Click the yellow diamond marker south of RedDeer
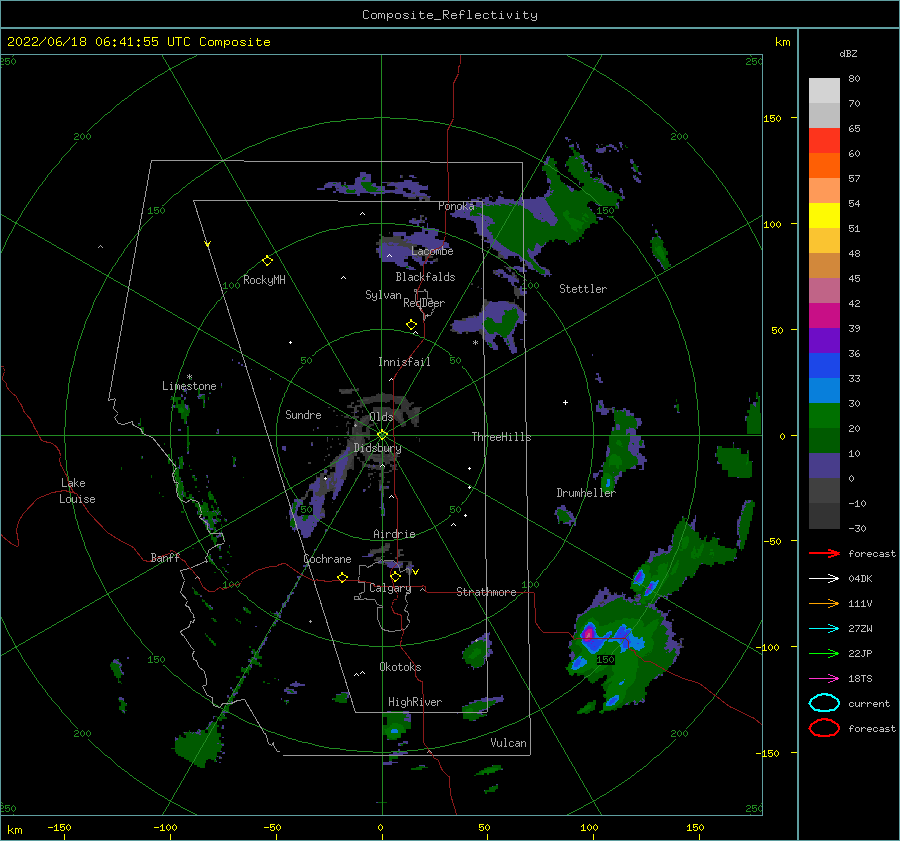The width and height of the screenshot is (900, 841). click(x=411, y=325)
